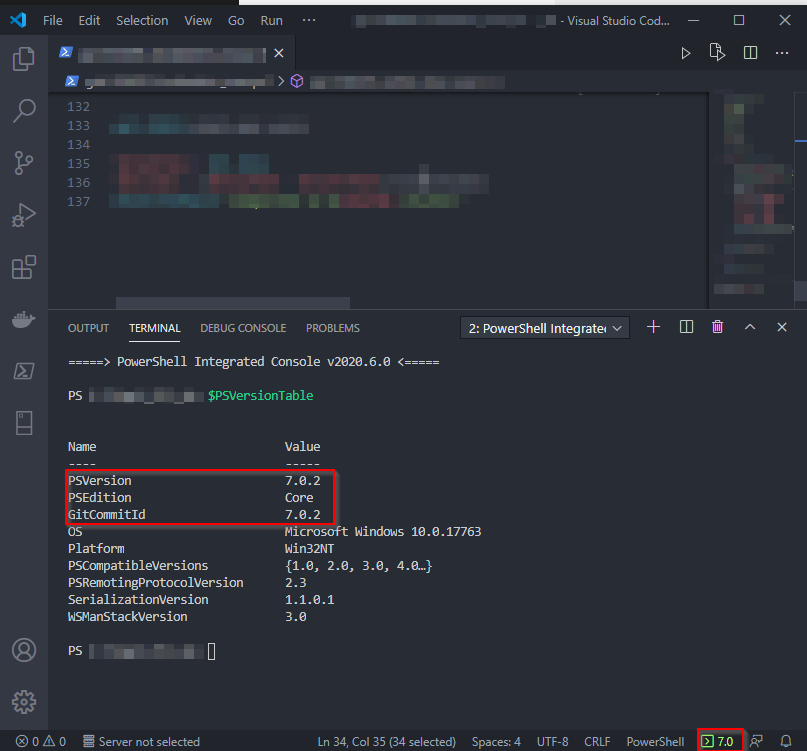The image size is (807, 751).
Task: Open the Explorer view in activity bar
Action: 24,59
